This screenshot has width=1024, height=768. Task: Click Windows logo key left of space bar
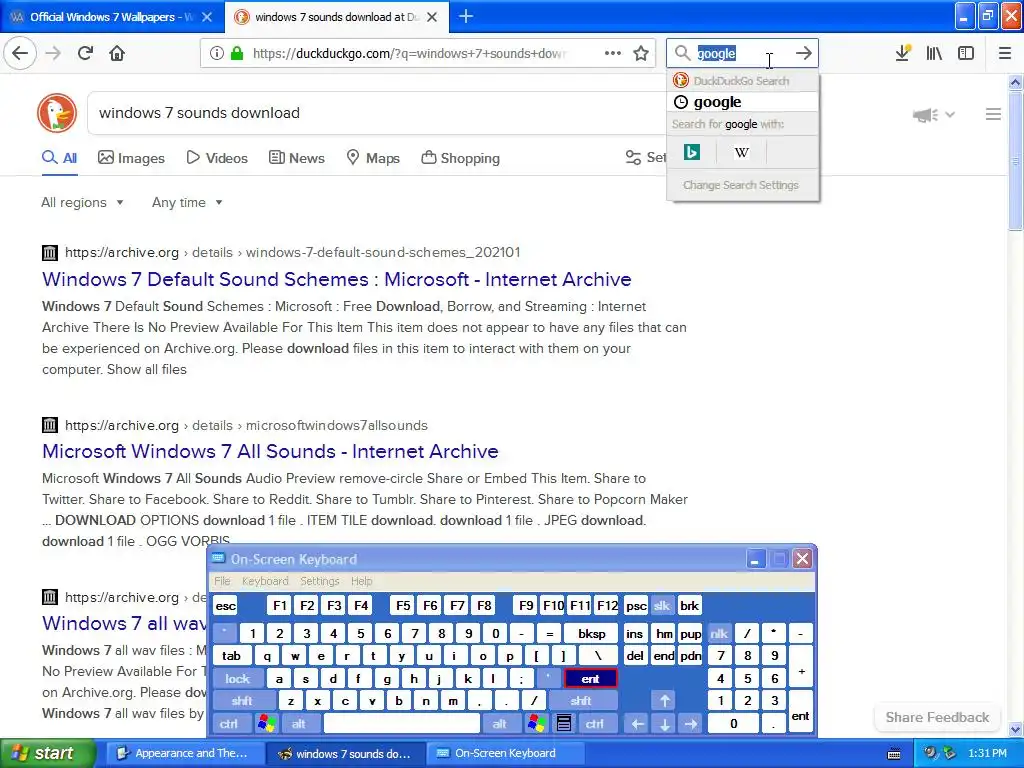click(x=267, y=723)
